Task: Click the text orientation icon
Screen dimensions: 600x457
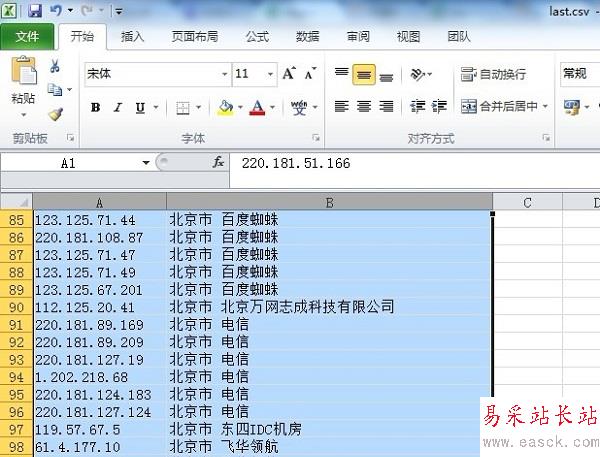Action: (x=417, y=74)
